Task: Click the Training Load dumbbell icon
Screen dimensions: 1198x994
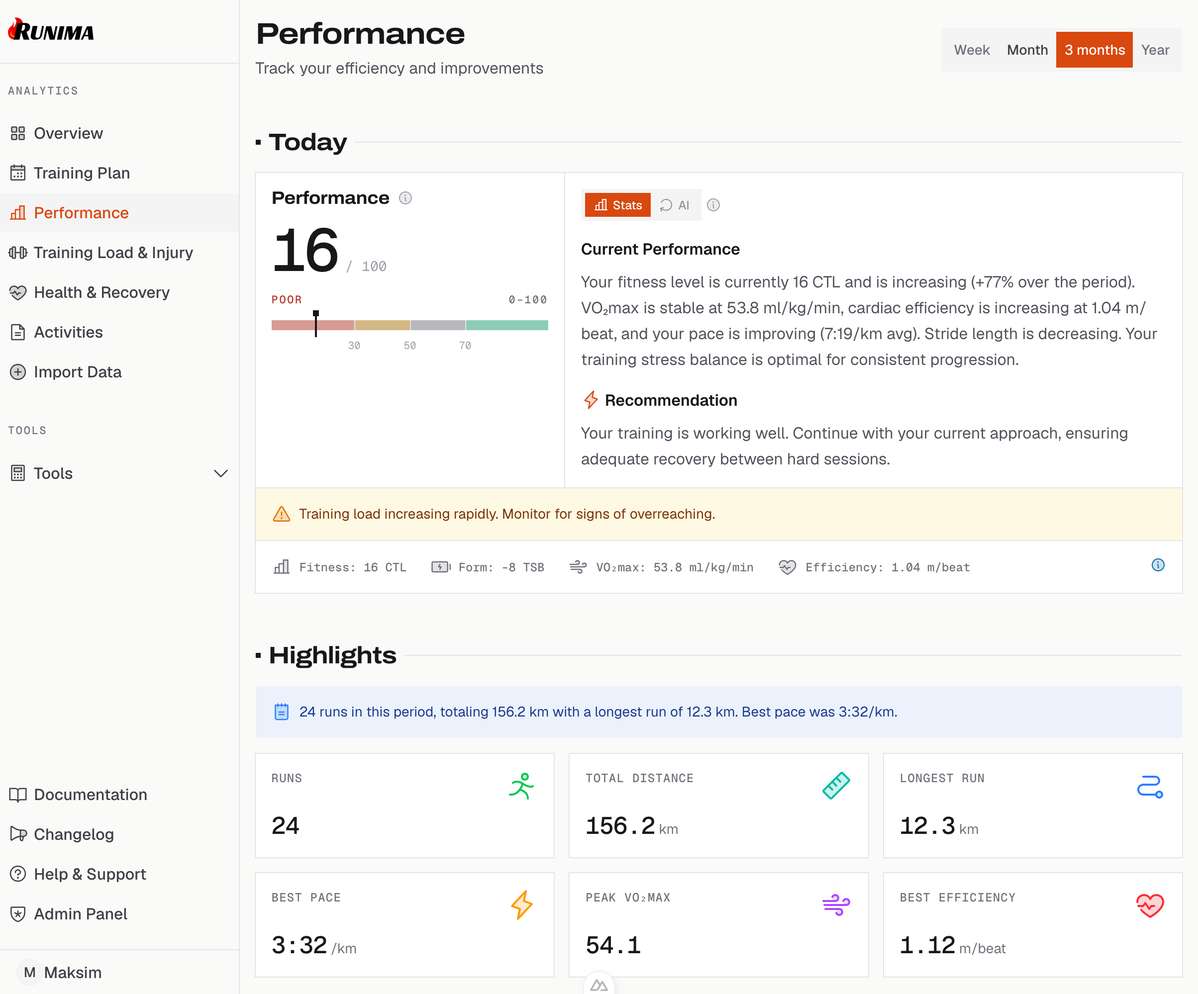Action: [18, 253]
